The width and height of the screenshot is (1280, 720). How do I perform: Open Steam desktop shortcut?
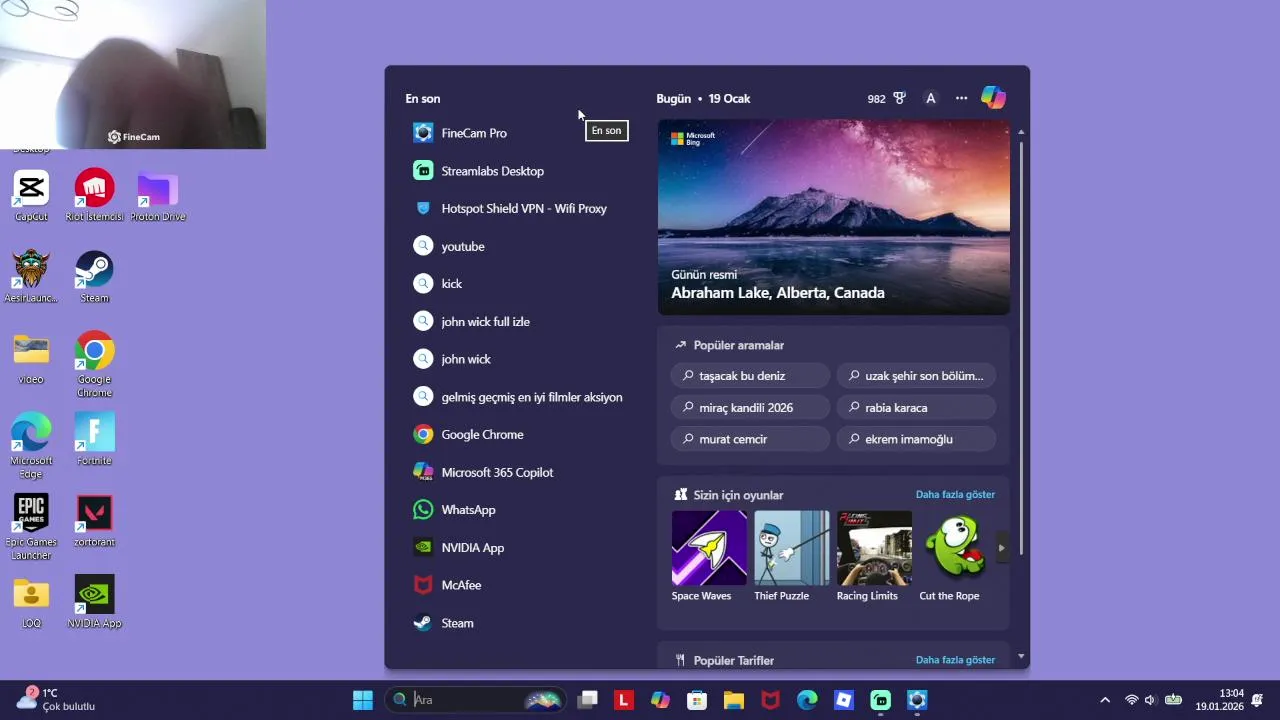pyautogui.click(x=95, y=276)
